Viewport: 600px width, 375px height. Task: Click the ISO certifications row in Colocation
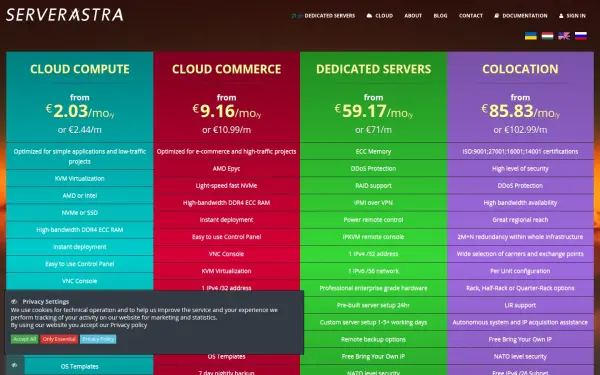click(x=520, y=152)
